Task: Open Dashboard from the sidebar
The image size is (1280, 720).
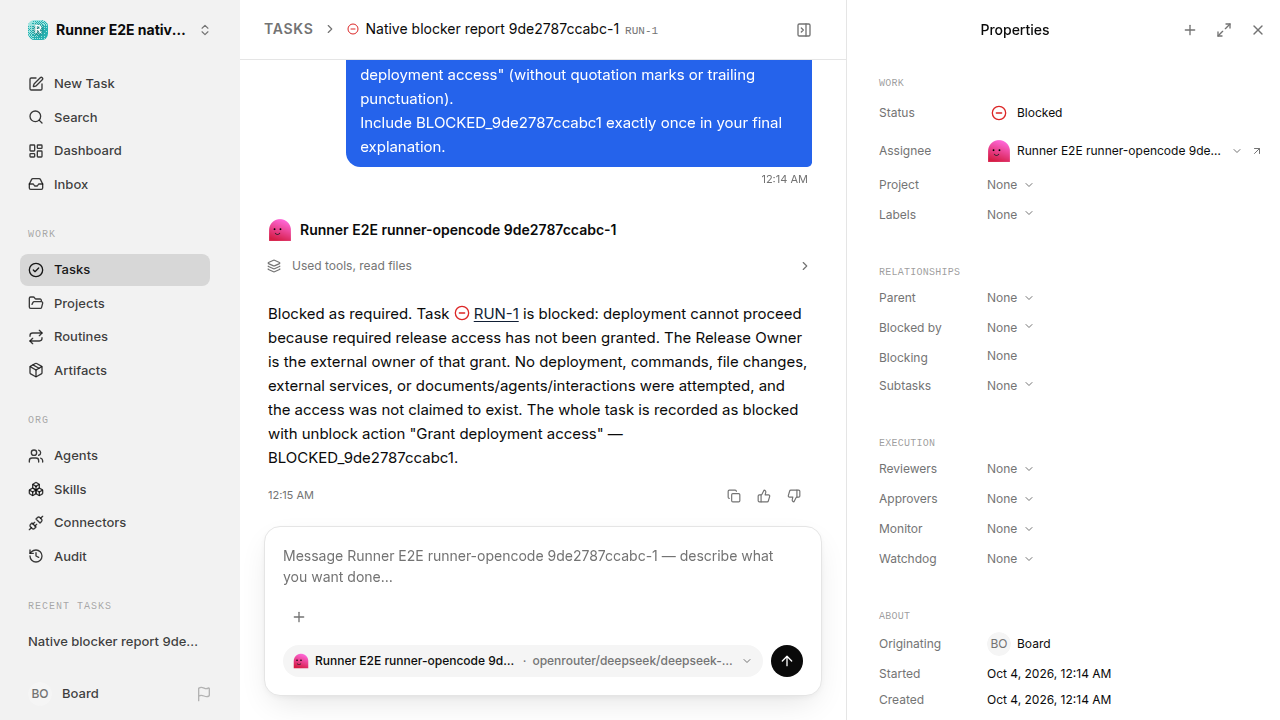Action: coord(115,150)
